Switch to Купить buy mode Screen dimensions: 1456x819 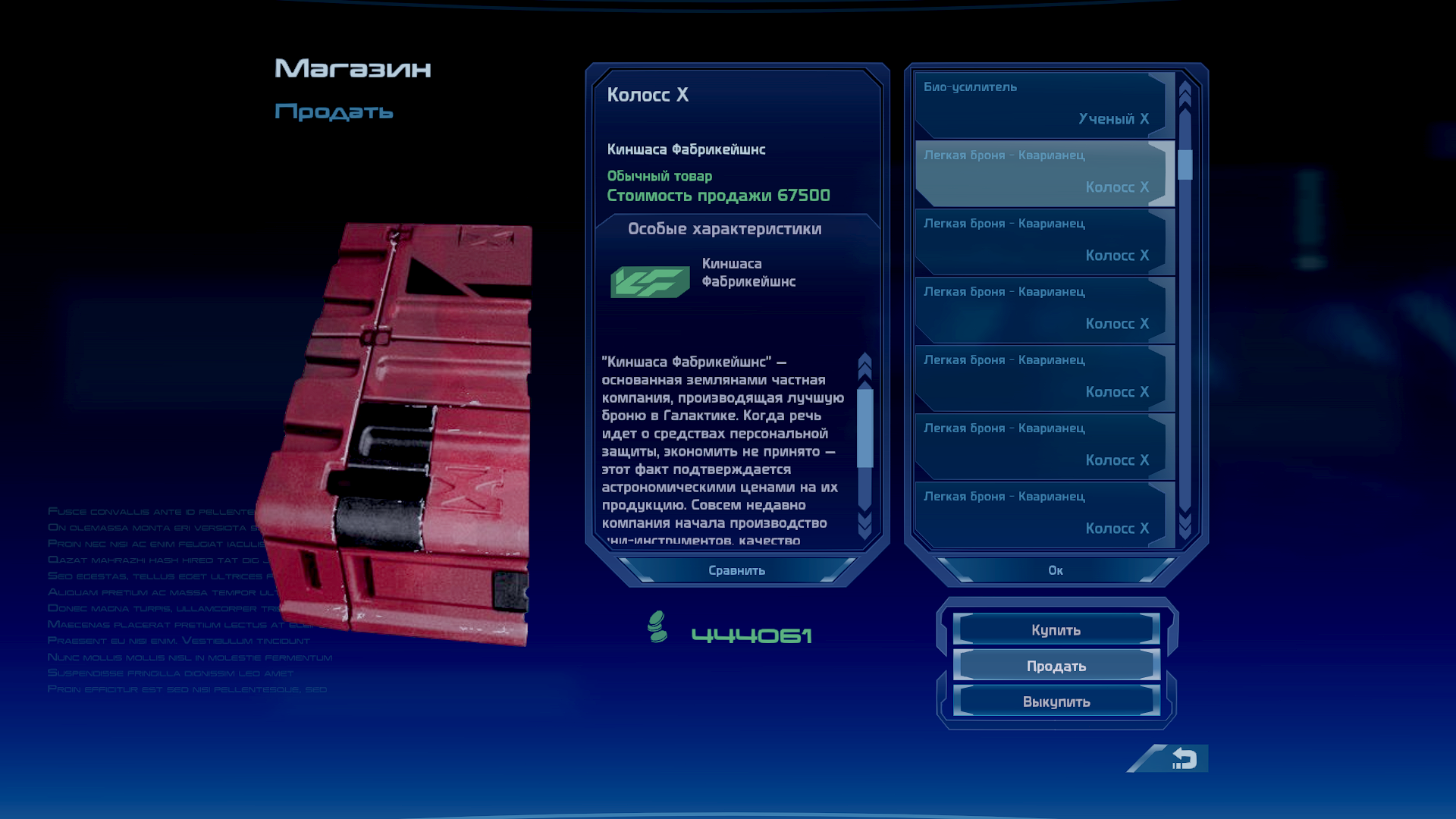(1056, 629)
